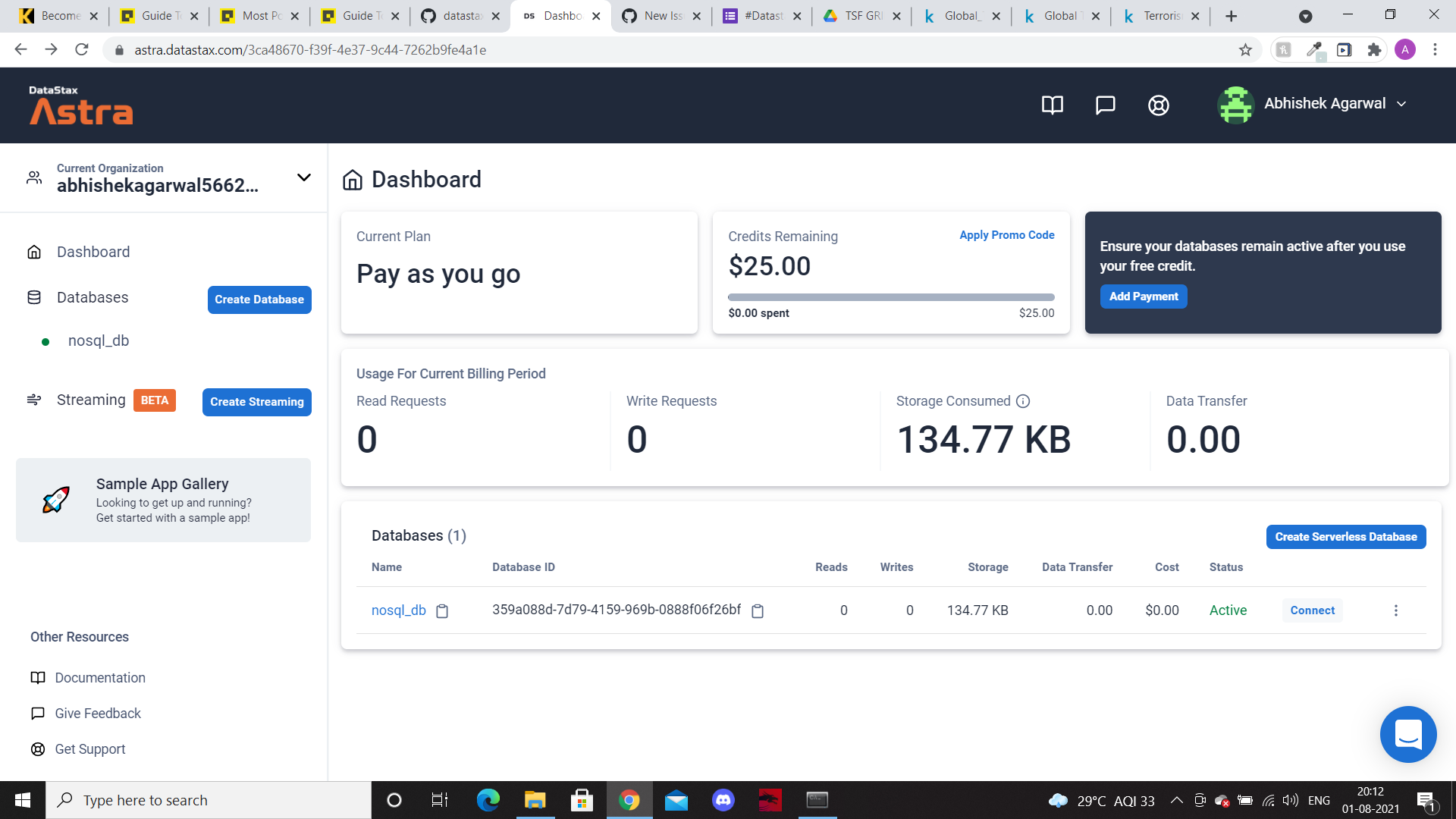The width and height of the screenshot is (1456, 819).
Task: Open the documentation book icon in top bar
Action: tap(1052, 105)
